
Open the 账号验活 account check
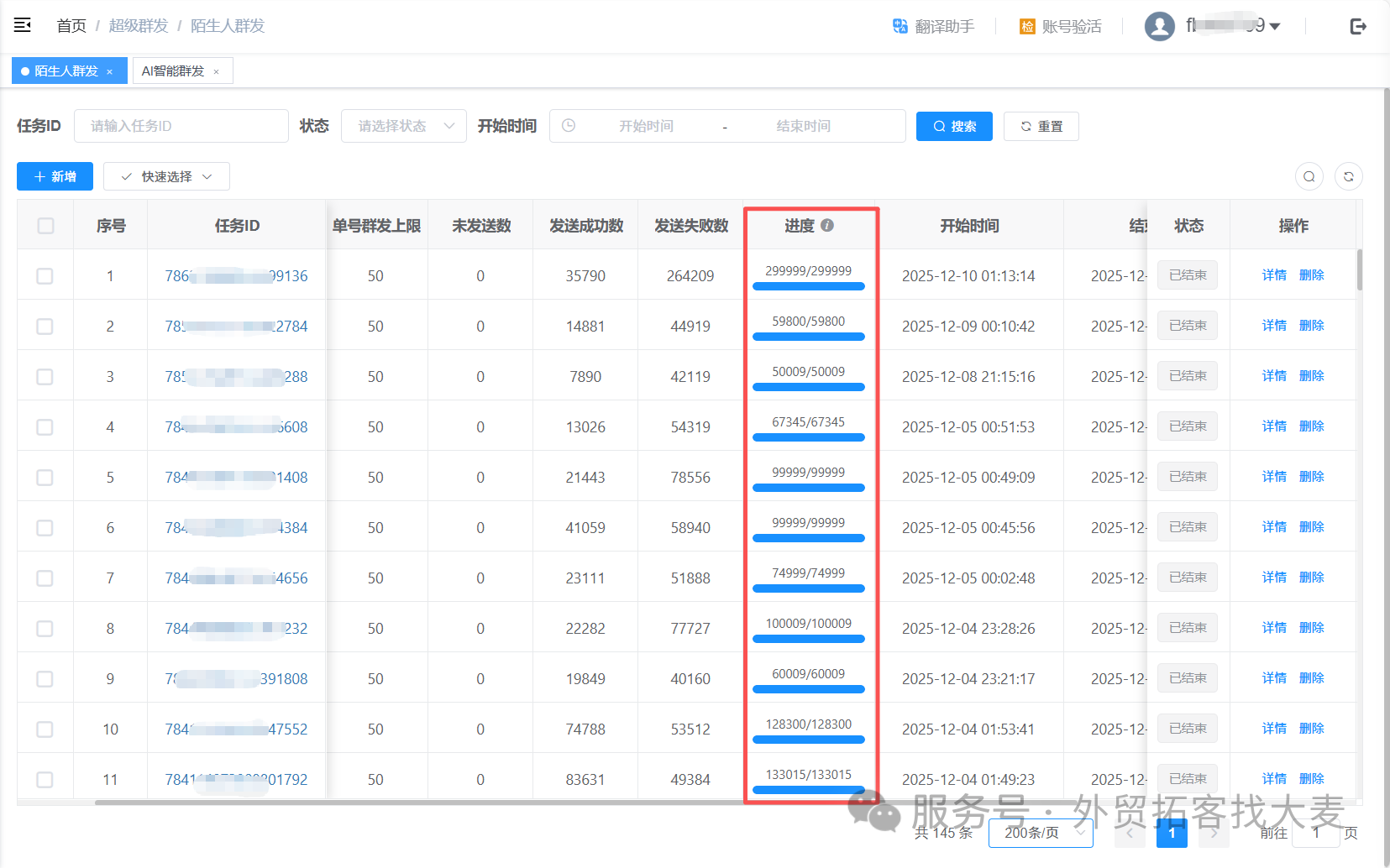(1060, 26)
